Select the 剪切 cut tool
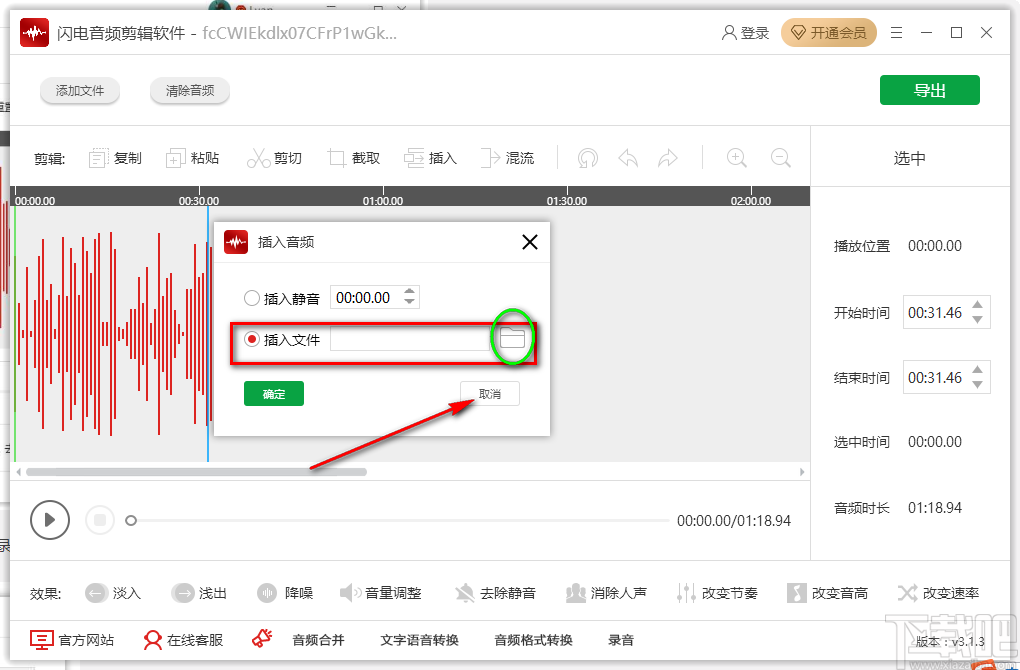Image resolution: width=1020 pixels, height=670 pixels. (274, 157)
